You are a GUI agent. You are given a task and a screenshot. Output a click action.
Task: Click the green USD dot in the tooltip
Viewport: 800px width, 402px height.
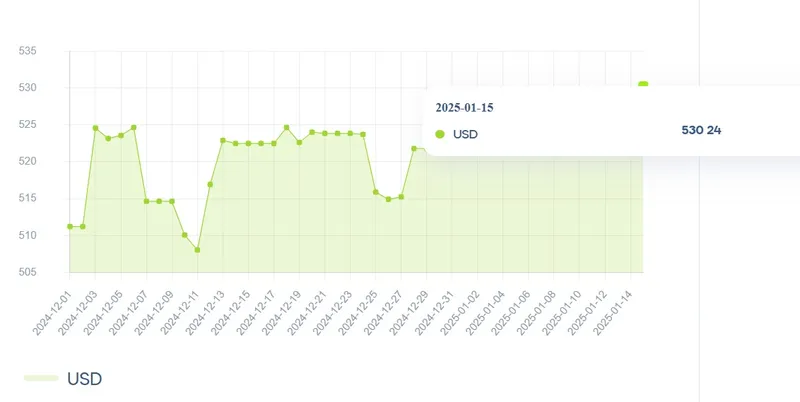440,133
